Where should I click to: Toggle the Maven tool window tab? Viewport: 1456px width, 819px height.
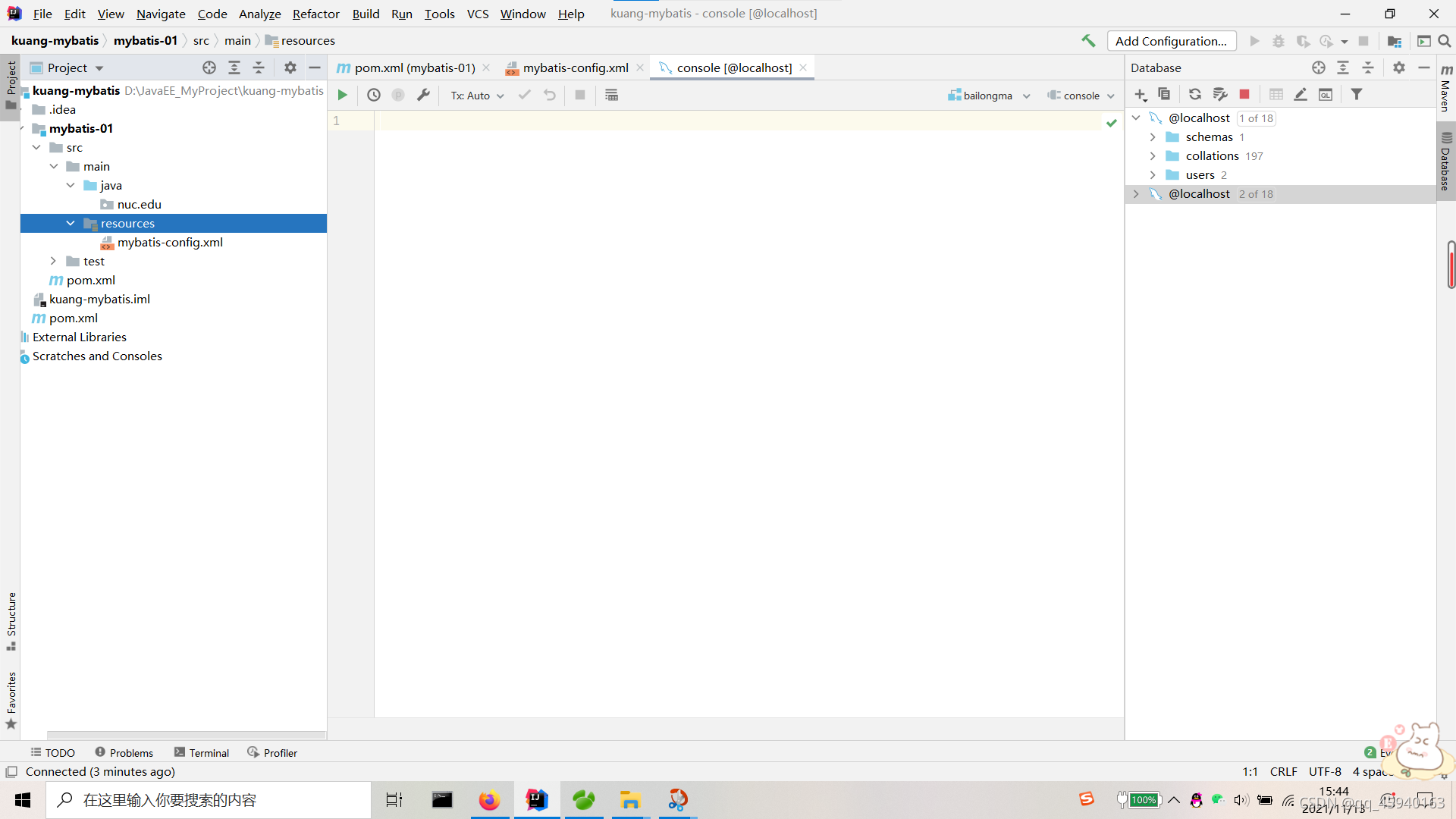(x=1445, y=89)
